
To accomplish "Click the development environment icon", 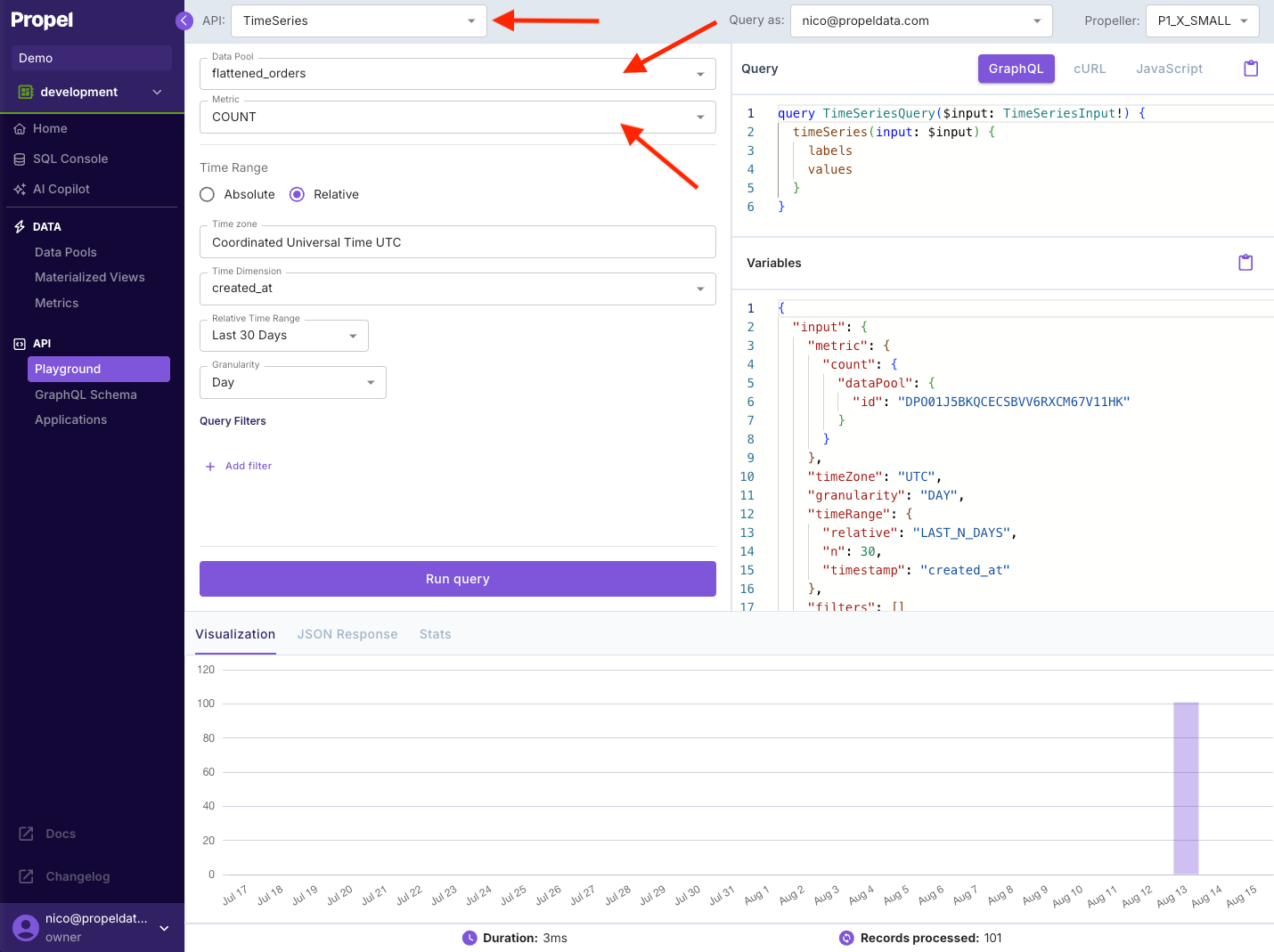I will (26, 92).
